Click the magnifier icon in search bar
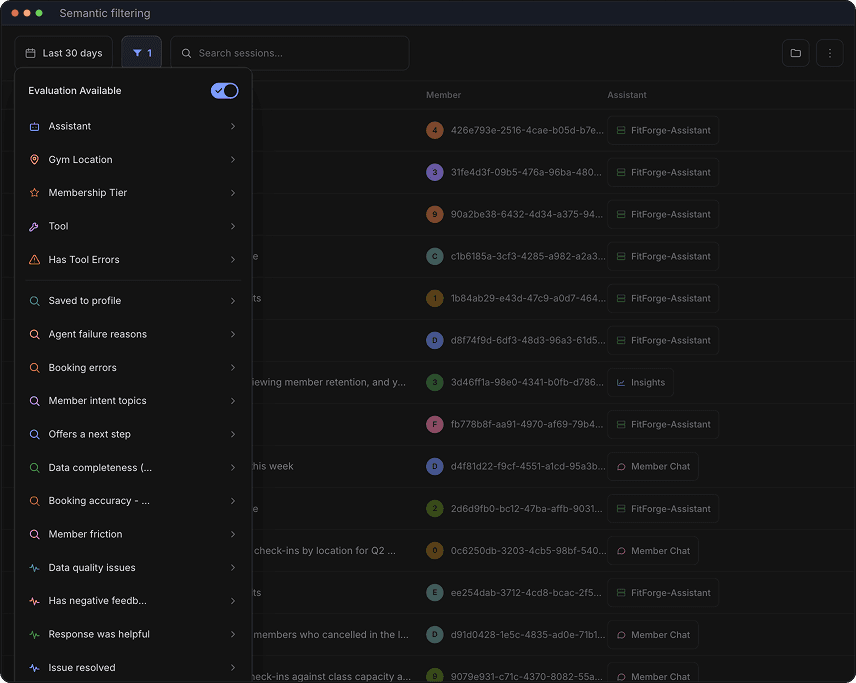Image resolution: width=856 pixels, height=683 pixels. pos(186,53)
